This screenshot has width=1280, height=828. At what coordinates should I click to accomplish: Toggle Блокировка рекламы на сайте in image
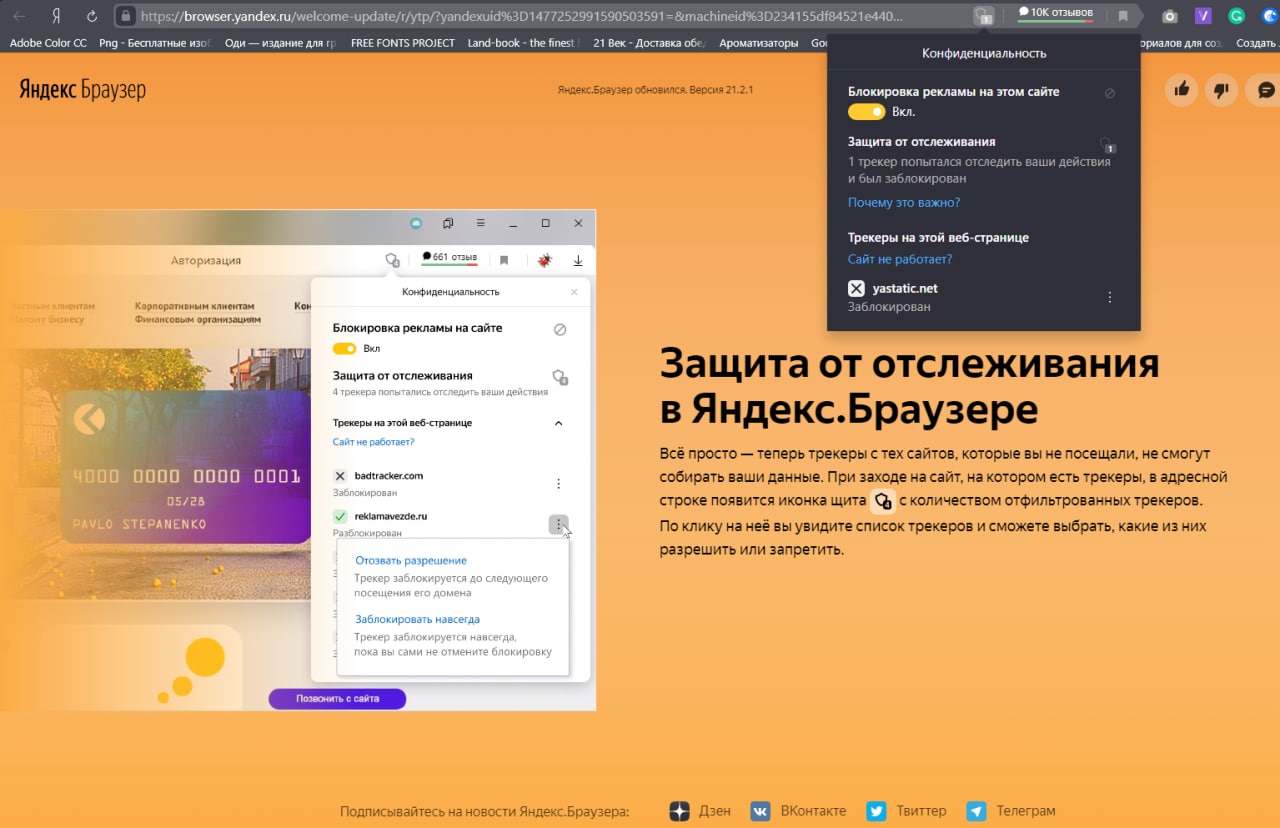point(344,348)
